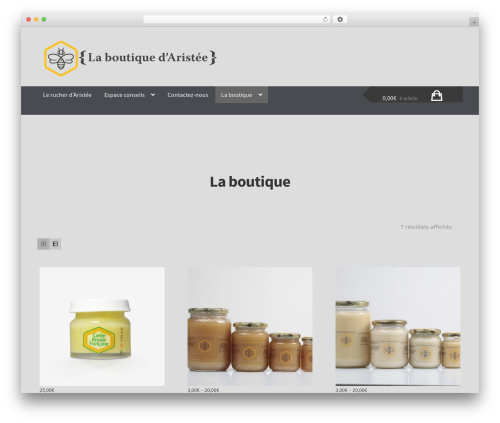Click the browser extension icon beside address bar
500x423 pixels.
pyautogui.click(x=340, y=20)
